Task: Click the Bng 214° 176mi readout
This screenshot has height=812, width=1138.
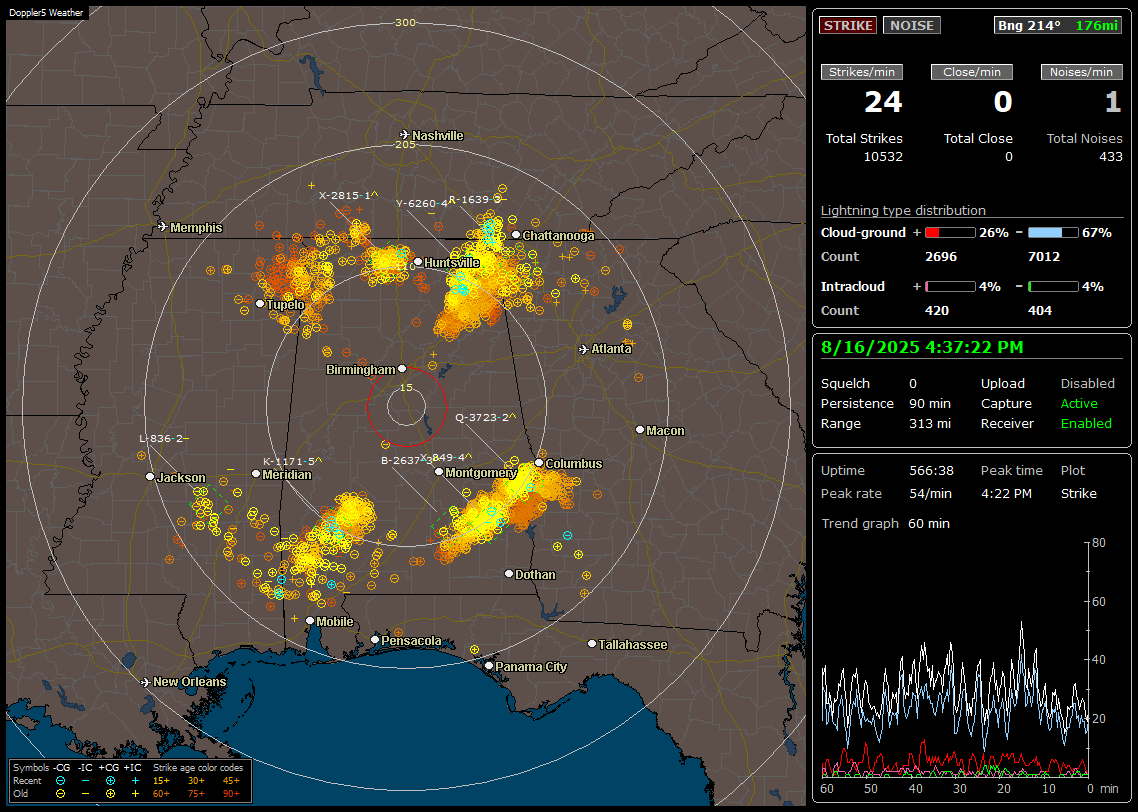Action: [x=1058, y=25]
